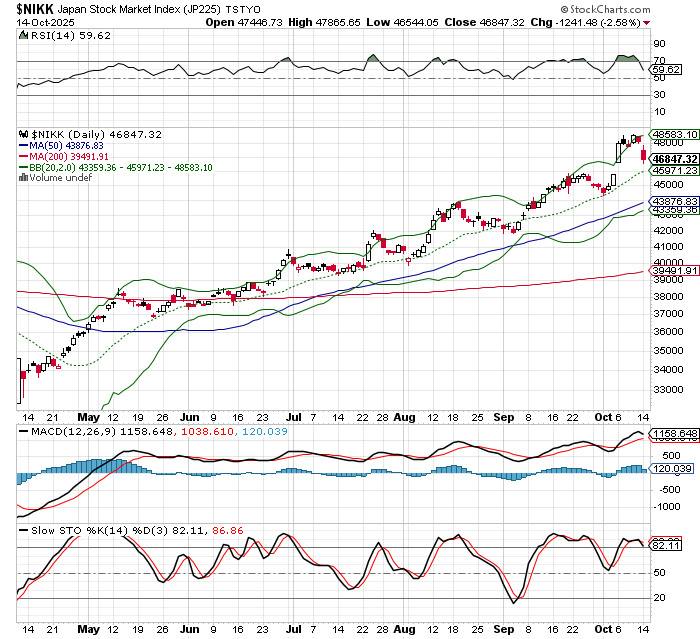Click the $NIKK ticker symbol in the header
This screenshot has height=639, width=700.
[x=26, y=8]
